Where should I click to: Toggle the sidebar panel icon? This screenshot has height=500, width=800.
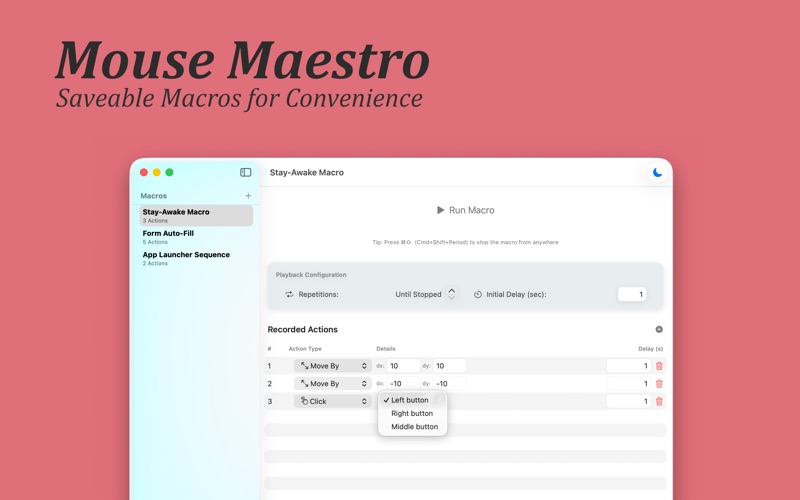(245, 172)
